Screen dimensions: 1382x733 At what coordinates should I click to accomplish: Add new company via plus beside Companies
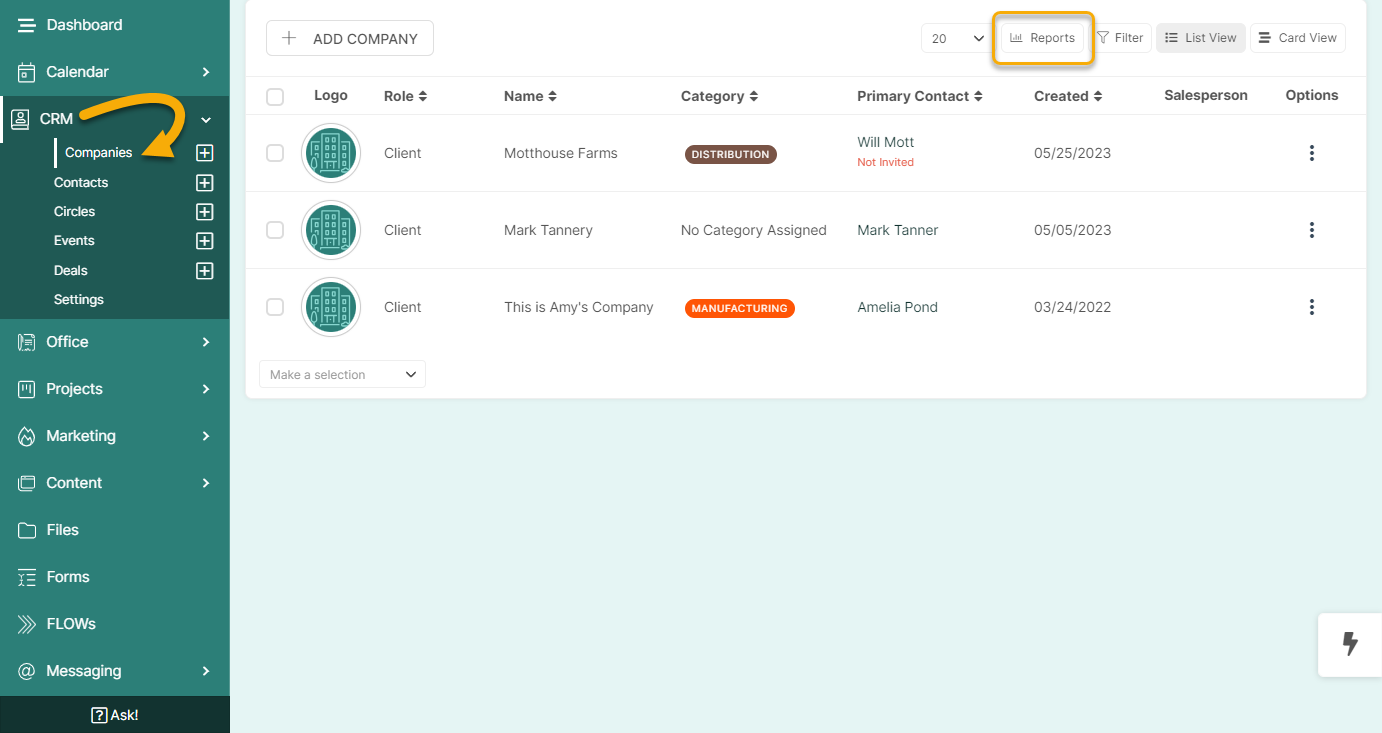point(205,153)
